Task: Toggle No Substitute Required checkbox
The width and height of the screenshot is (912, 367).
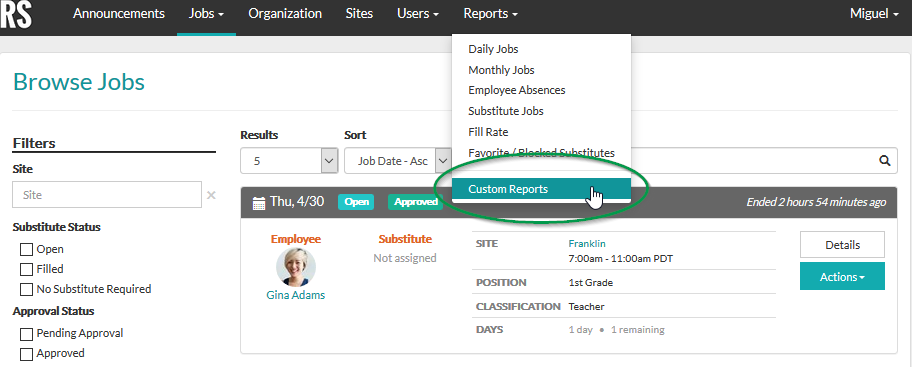Action: 26,289
